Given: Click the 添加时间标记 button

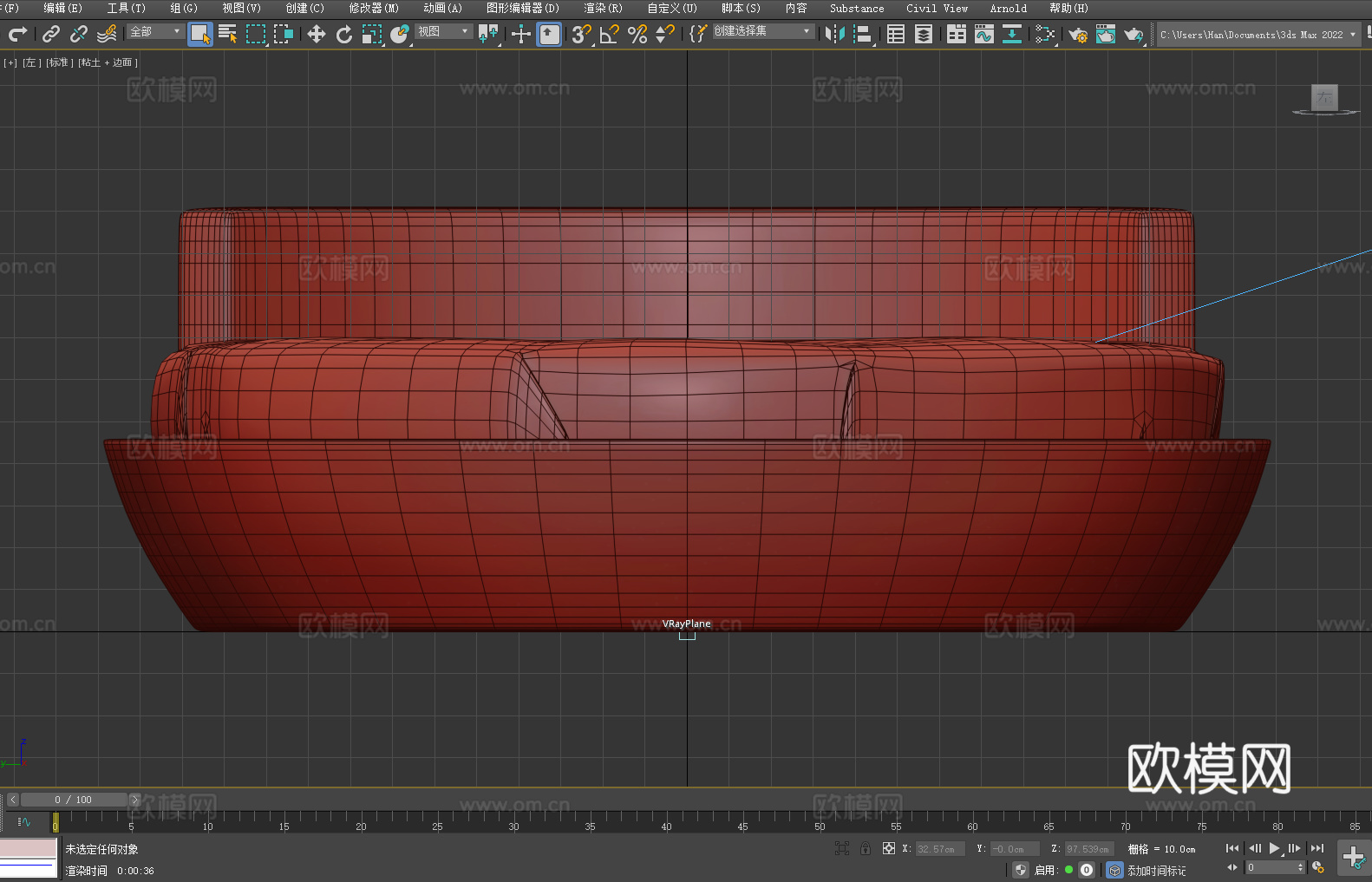Looking at the screenshot, I should (1156, 870).
